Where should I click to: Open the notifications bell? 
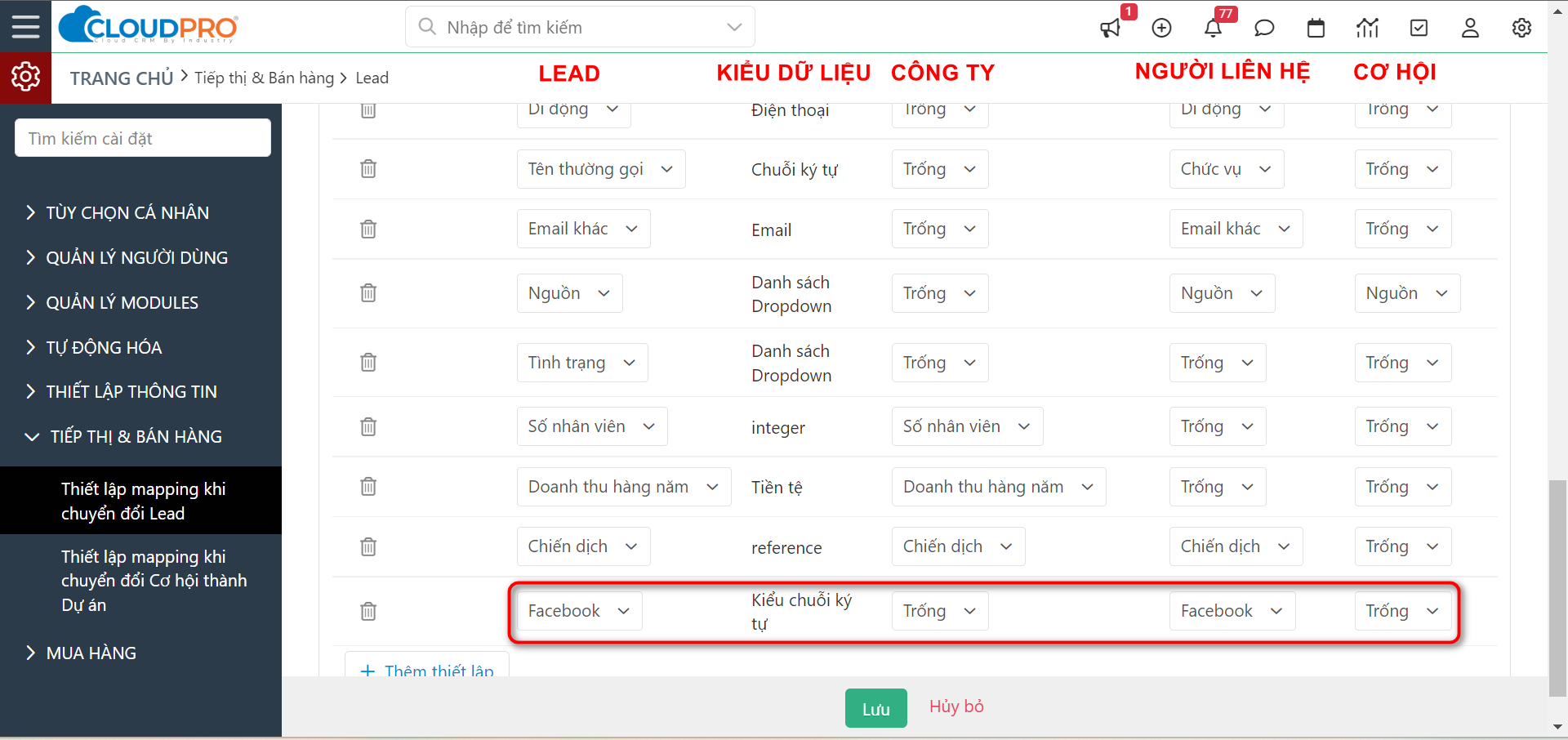[x=1213, y=28]
